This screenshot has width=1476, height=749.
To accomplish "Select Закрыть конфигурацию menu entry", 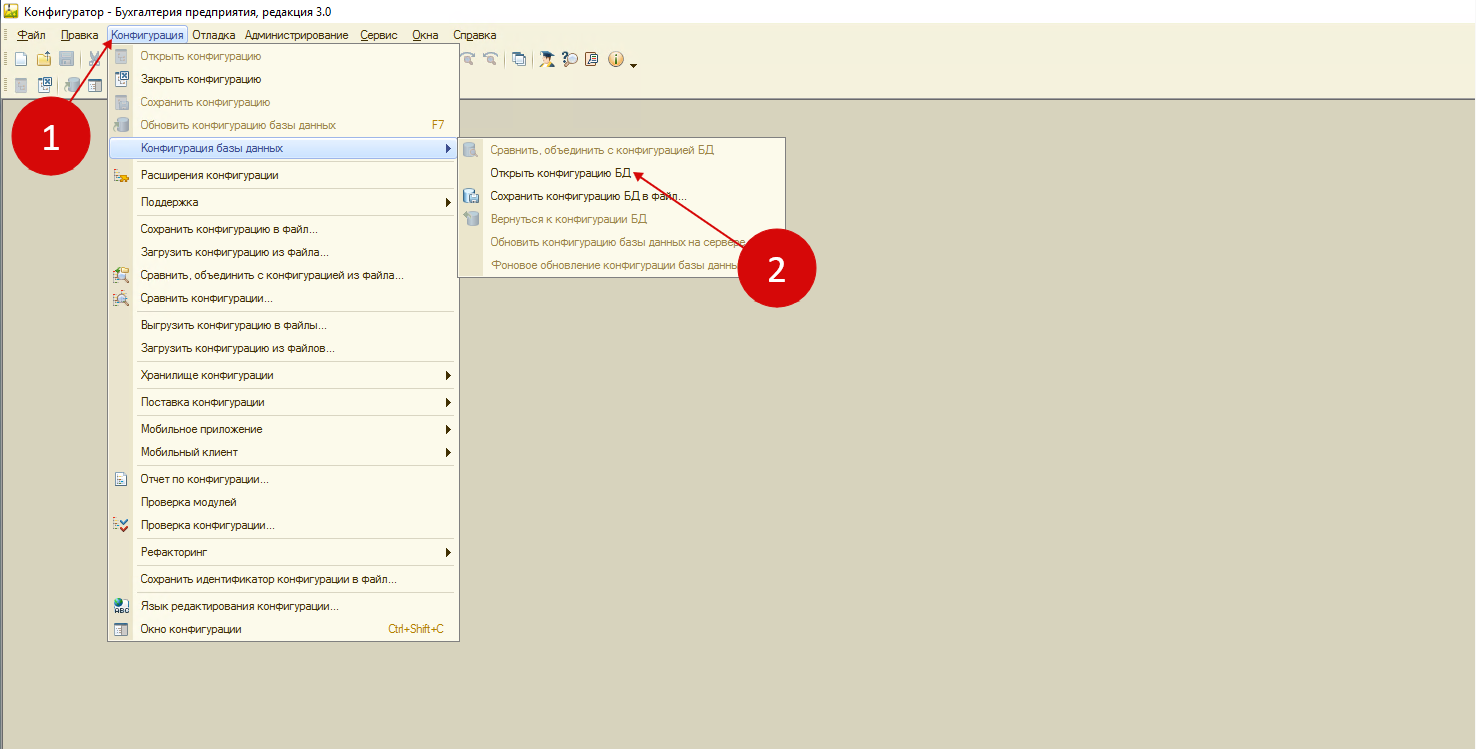I will pos(284,79).
